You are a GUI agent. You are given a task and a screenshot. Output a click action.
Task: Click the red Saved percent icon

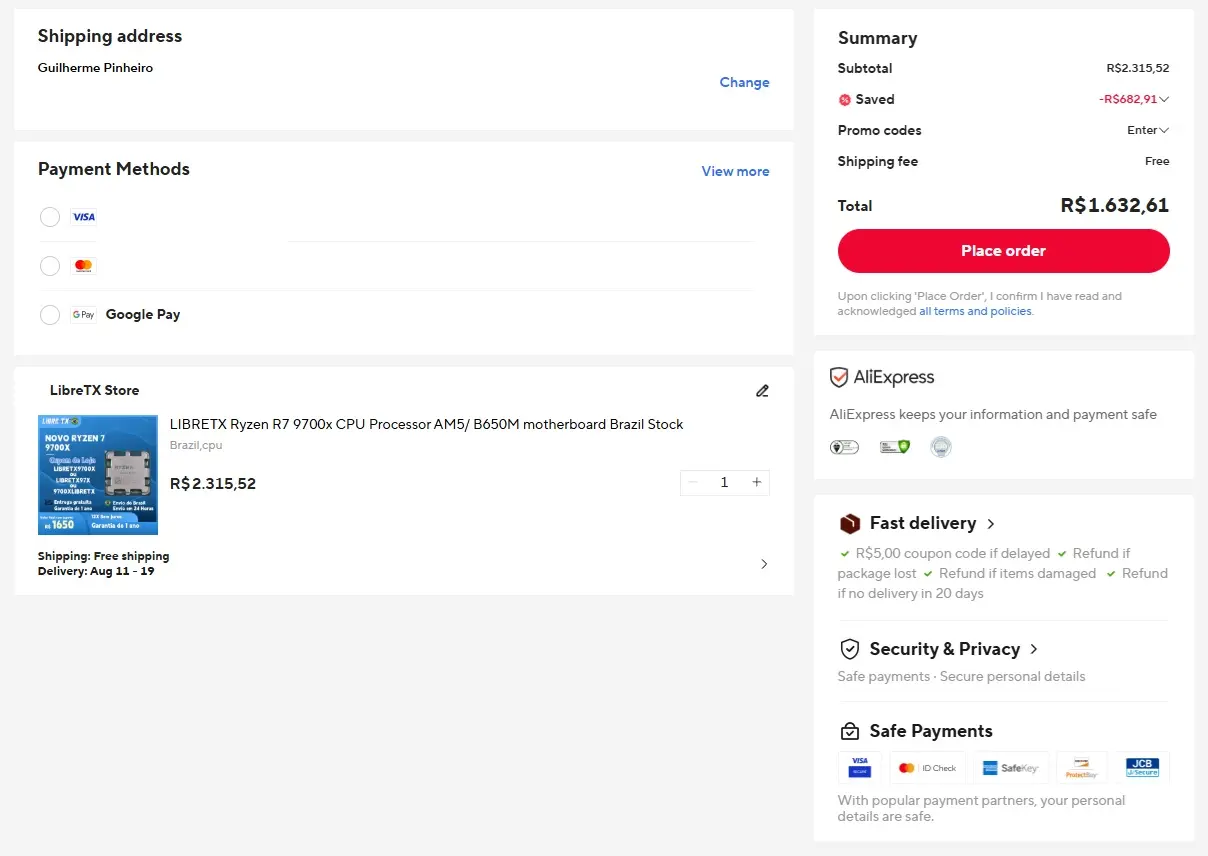click(844, 100)
